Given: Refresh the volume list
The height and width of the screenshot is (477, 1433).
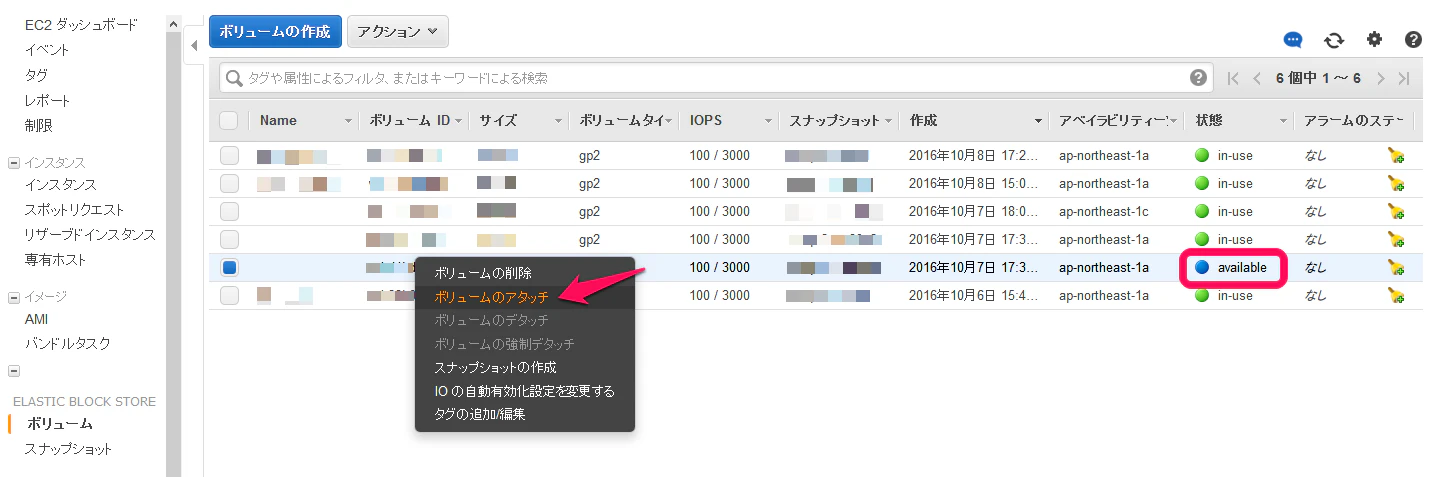Looking at the screenshot, I should coord(1334,39).
